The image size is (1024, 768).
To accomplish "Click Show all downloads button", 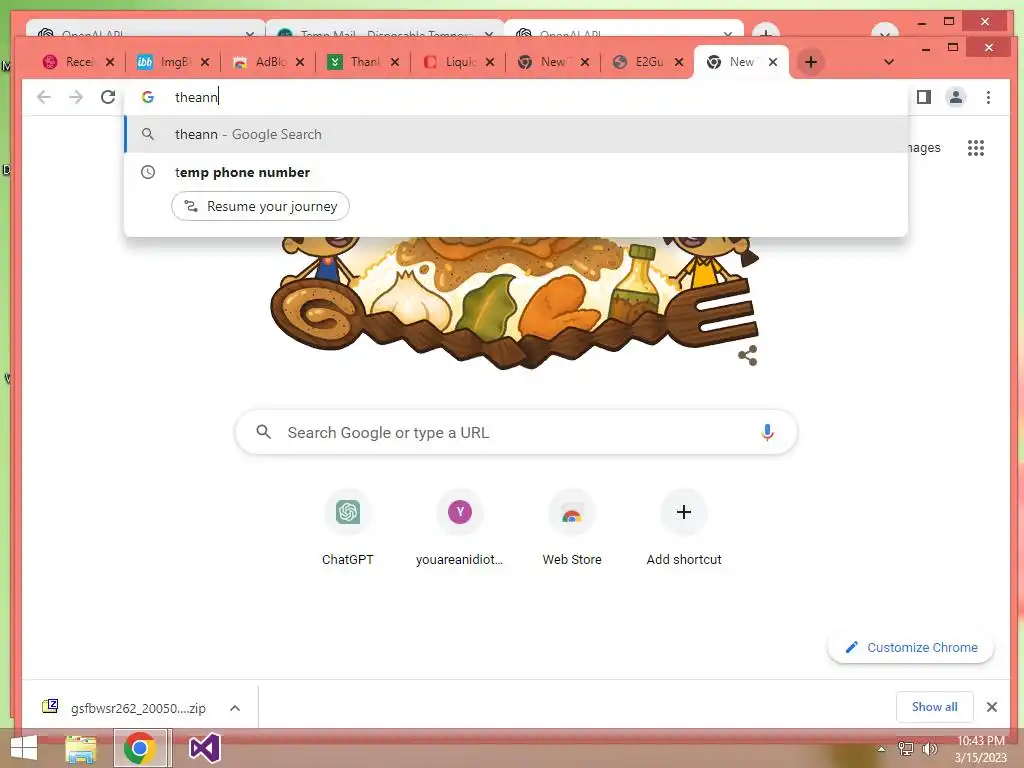I will pos(935,707).
